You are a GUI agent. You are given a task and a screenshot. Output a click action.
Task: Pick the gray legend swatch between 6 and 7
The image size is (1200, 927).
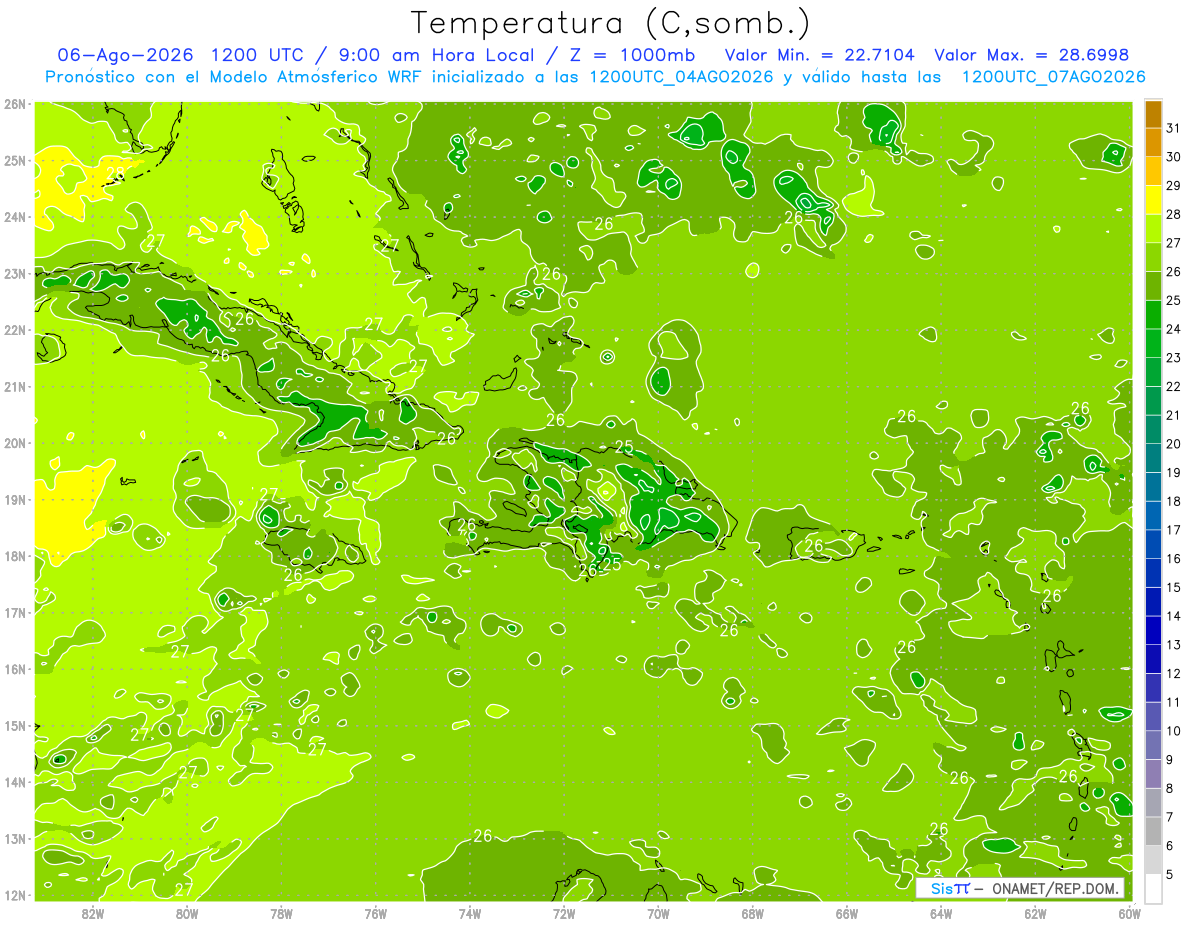pyautogui.click(x=1153, y=830)
